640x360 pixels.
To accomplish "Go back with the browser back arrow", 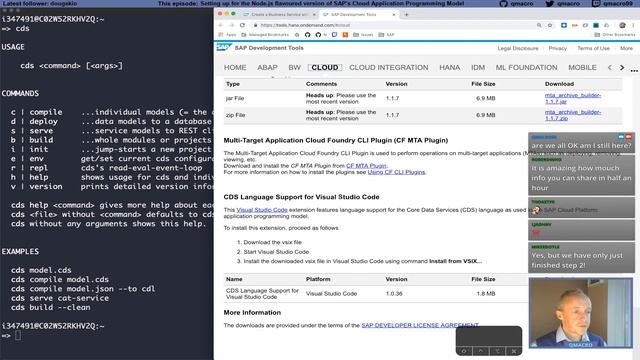I will 221,25.
